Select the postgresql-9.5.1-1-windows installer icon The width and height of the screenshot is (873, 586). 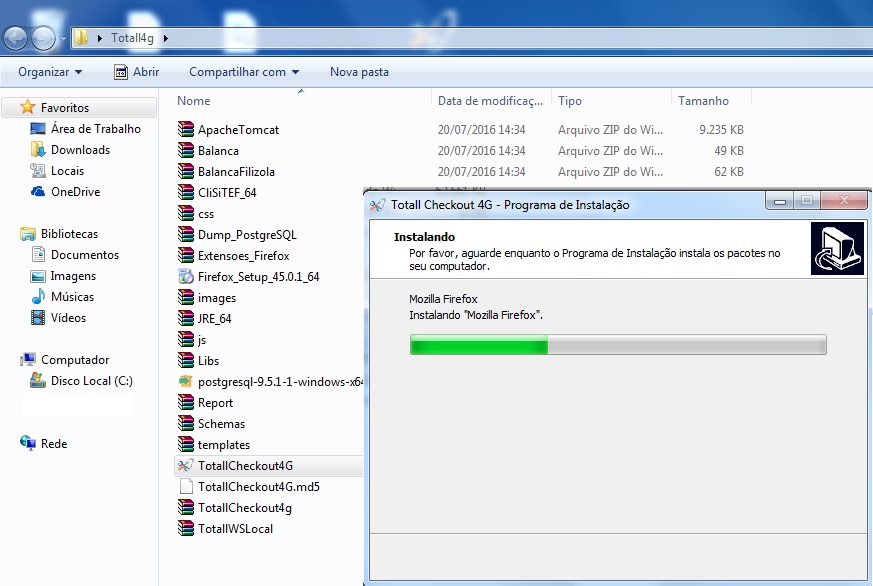click(x=185, y=382)
